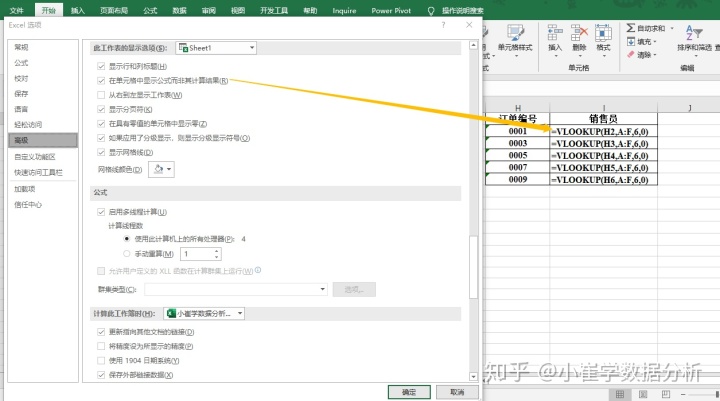Screen dimensions: 720x401
Task: Click the 清除 eraser icon
Action: coord(631,55)
